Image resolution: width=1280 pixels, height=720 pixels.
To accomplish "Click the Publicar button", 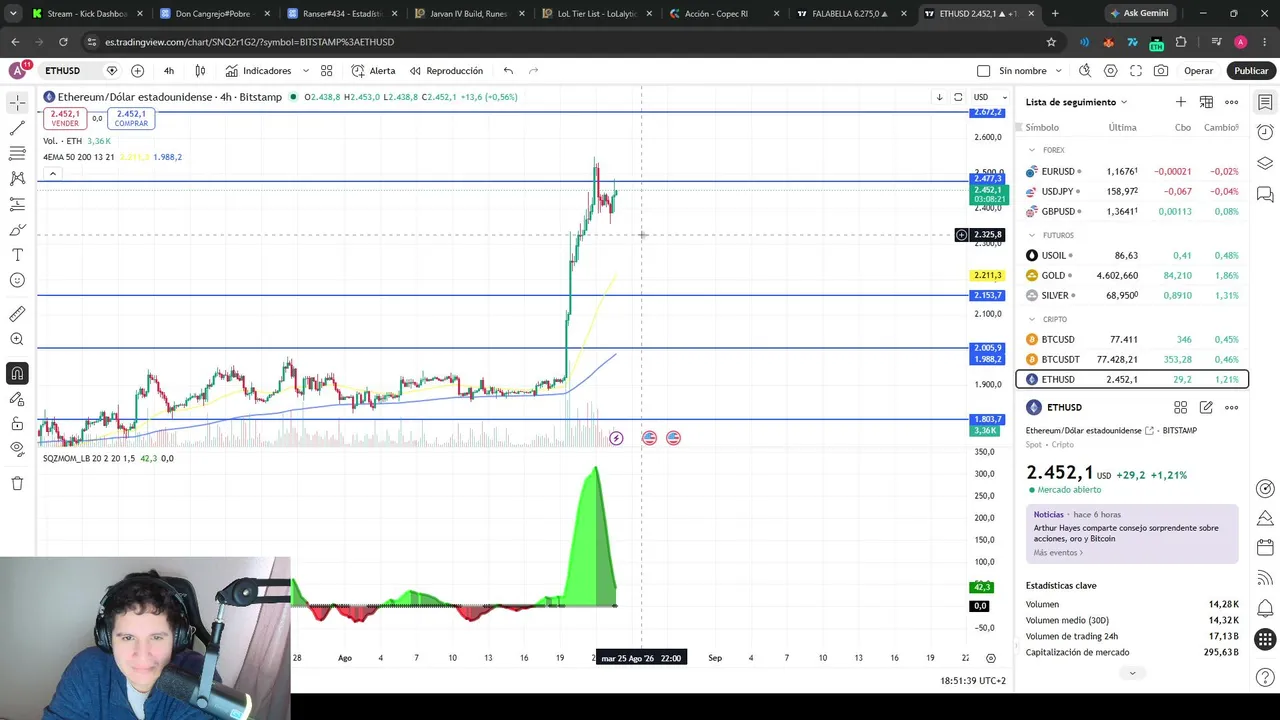I will [1251, 71].
